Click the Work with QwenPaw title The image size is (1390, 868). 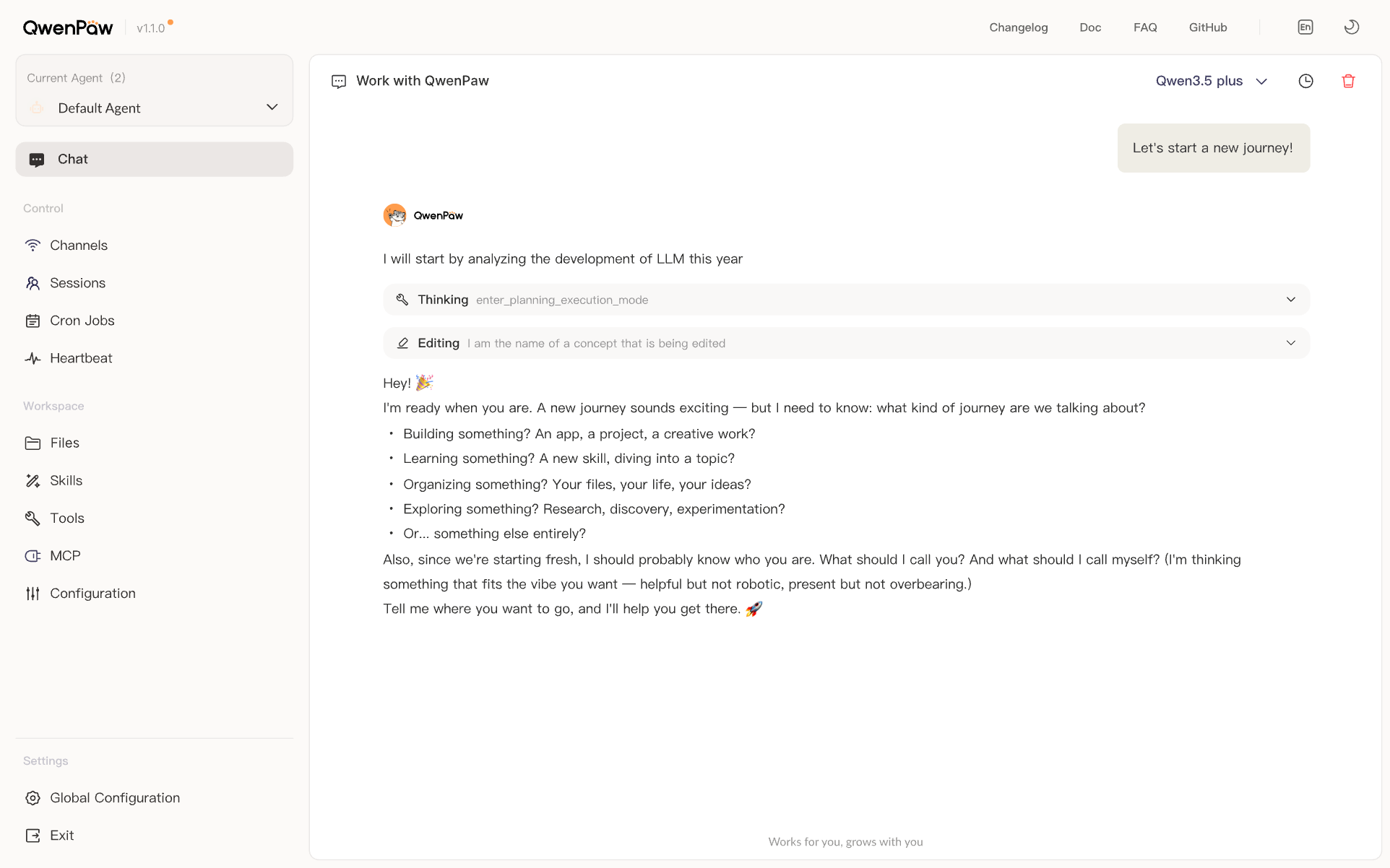(423, 81)
